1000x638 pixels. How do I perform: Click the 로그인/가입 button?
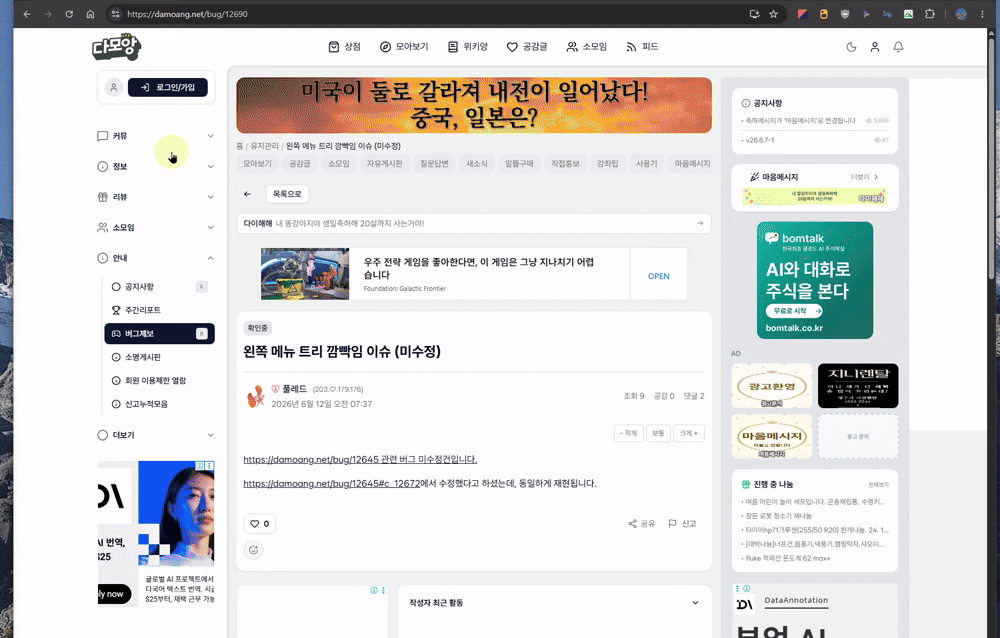(168, 87)
